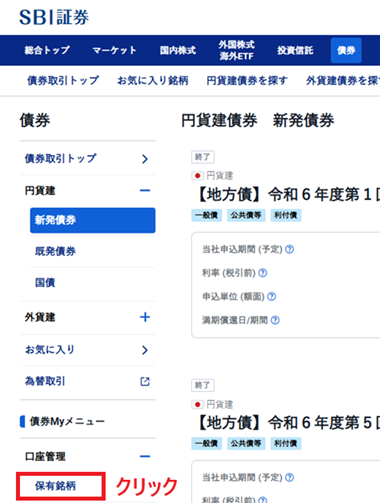Viewport: 380px width, 503px height.
Task: Go to 債券取引トップ in the sub navigation
Action: [x=63, y=80]
